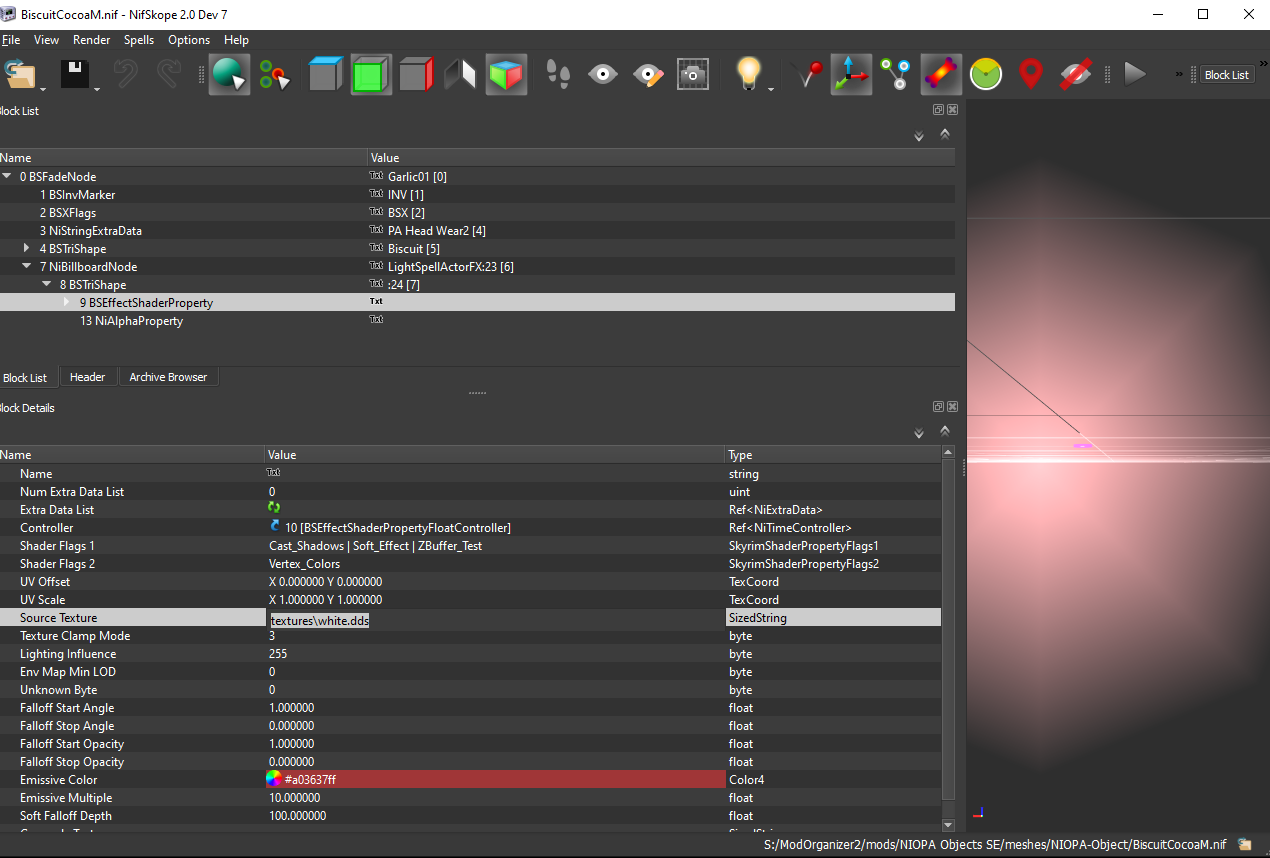Open the Emissive Color wheel picker
The height and width of the screenshot is (858, 1270).
pos(274,779)
